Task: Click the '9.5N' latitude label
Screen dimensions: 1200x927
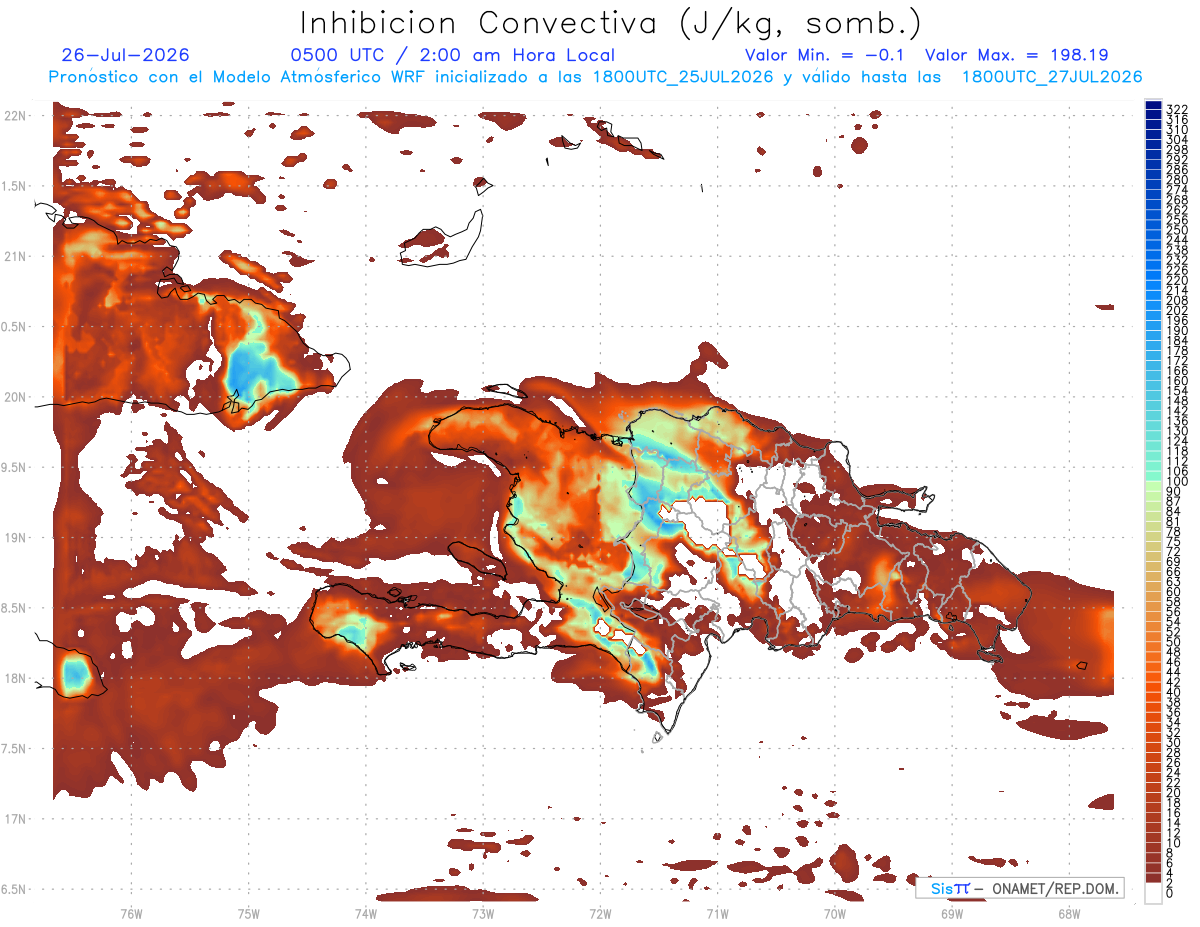Action: [x=14, y=467]
